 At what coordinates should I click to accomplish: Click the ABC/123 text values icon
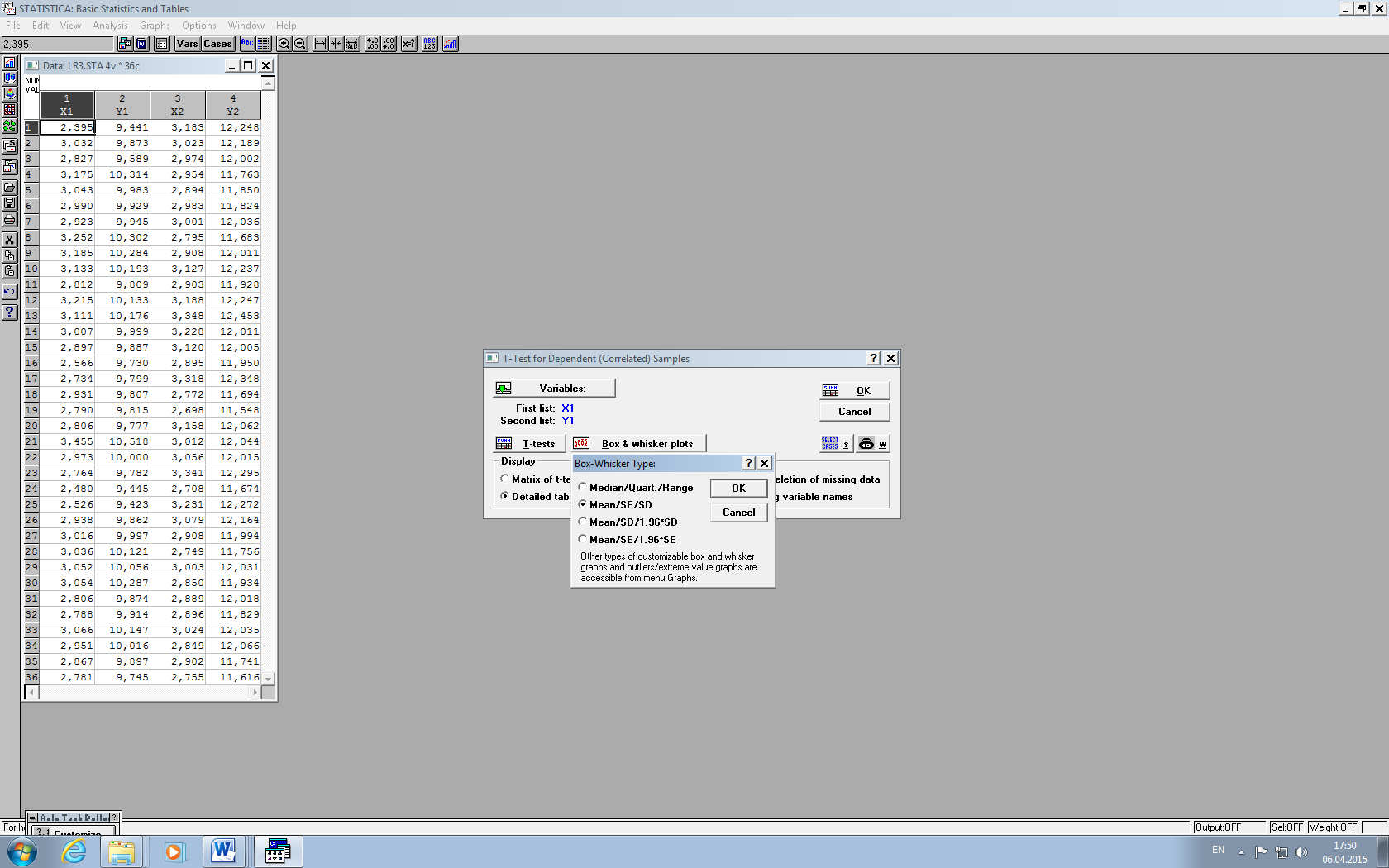(430, 44)
